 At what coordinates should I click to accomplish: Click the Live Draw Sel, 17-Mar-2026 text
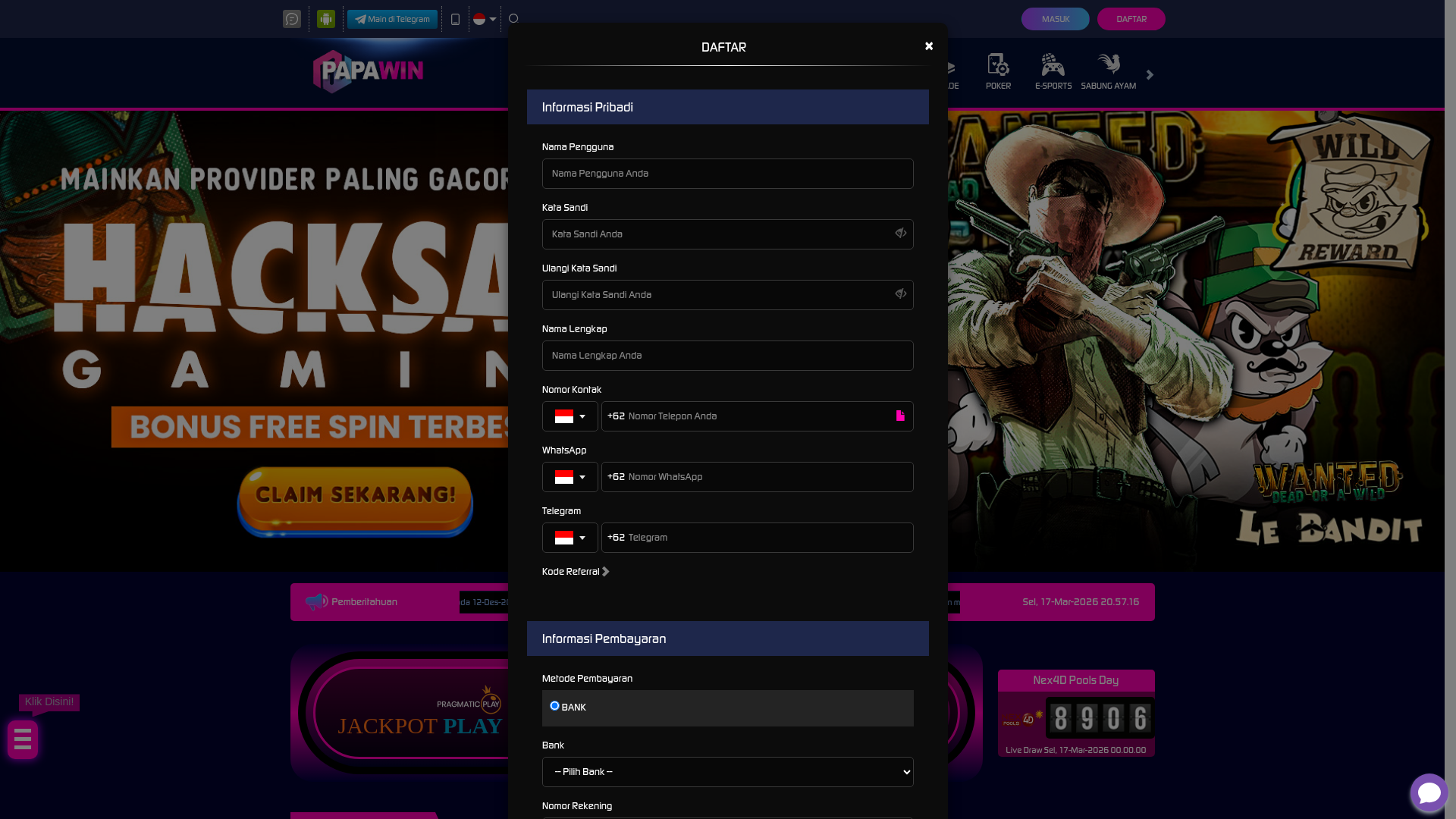[1076, 750]
